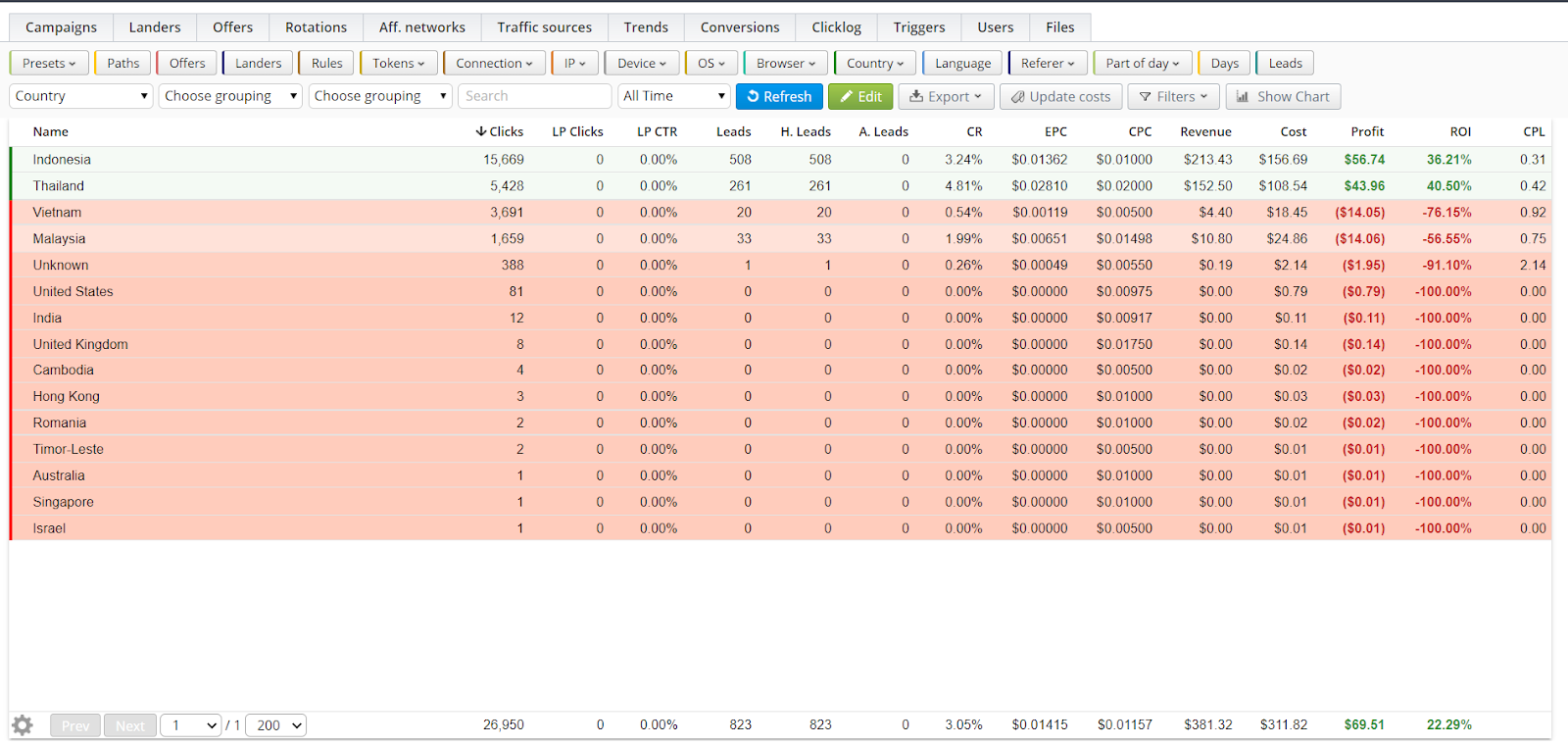
Task: Open the Traffic sources tab
Action: tap(544, 27)
